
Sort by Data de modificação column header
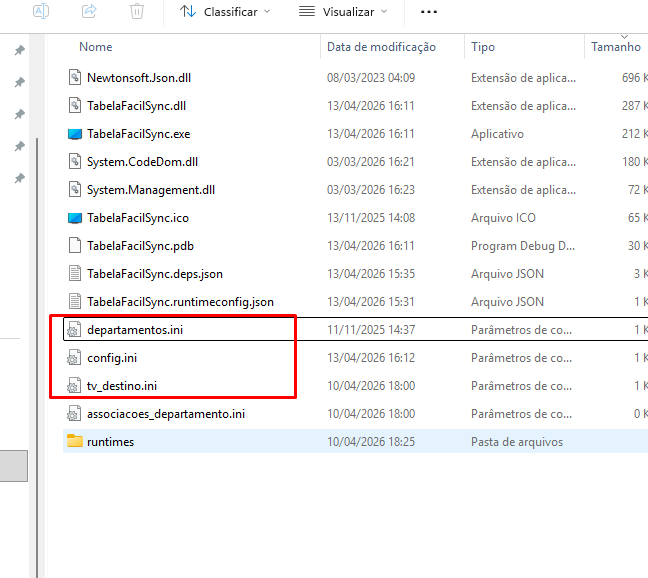pyautogui.click(x=381, y=47)
